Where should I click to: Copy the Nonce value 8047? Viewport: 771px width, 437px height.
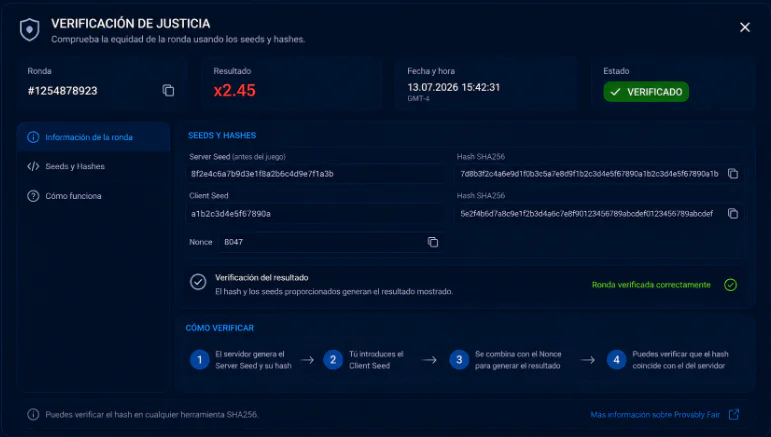(x=433, y=242)
